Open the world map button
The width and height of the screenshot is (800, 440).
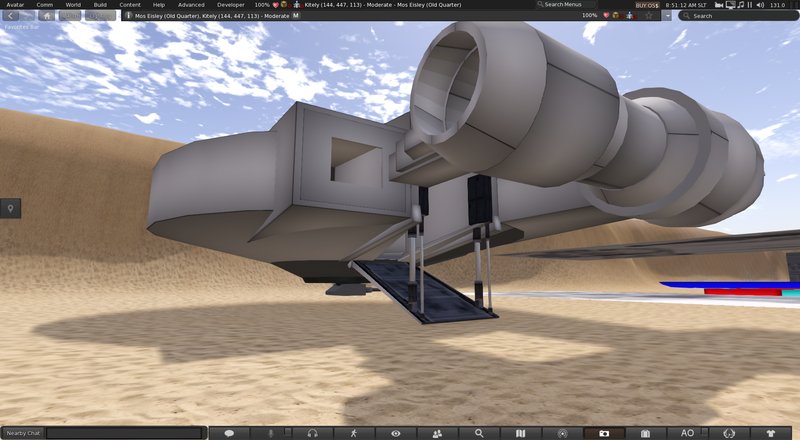tap(520, 433)
